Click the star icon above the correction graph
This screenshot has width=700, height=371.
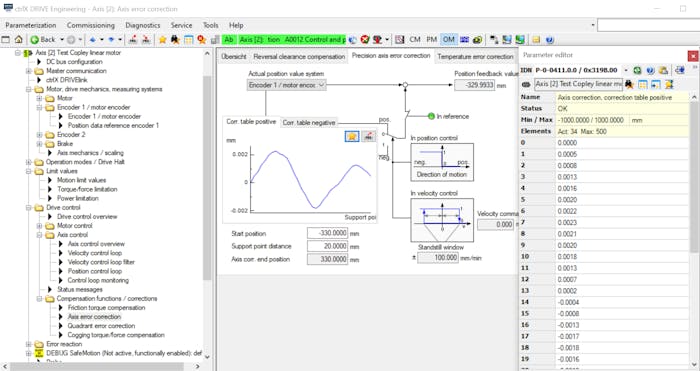point(352,137)
